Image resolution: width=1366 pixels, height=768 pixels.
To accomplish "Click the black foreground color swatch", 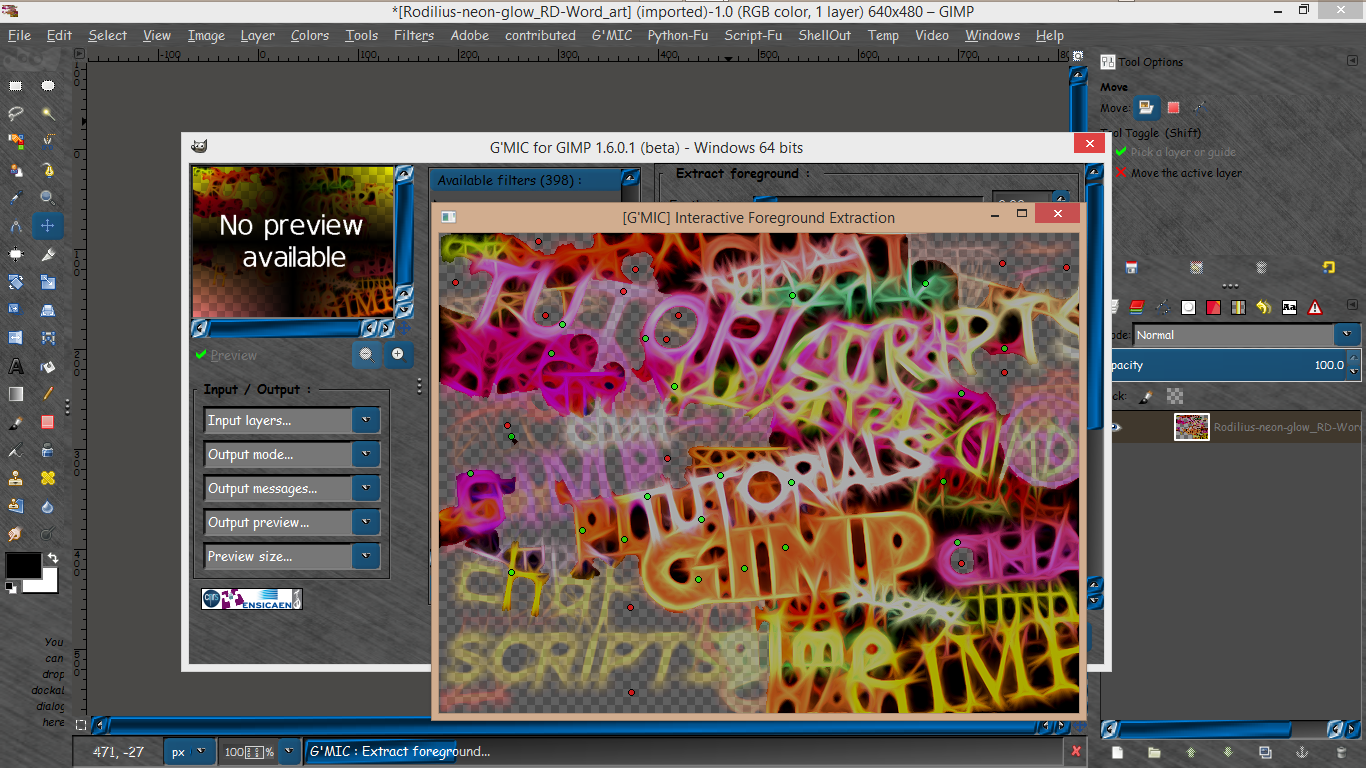I will point(23,565).
